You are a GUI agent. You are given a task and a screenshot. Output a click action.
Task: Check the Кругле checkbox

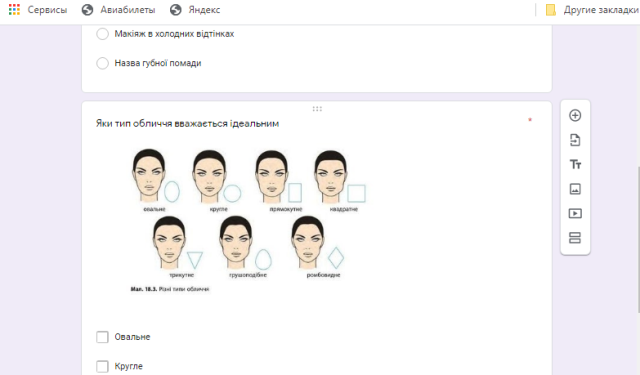102,366
